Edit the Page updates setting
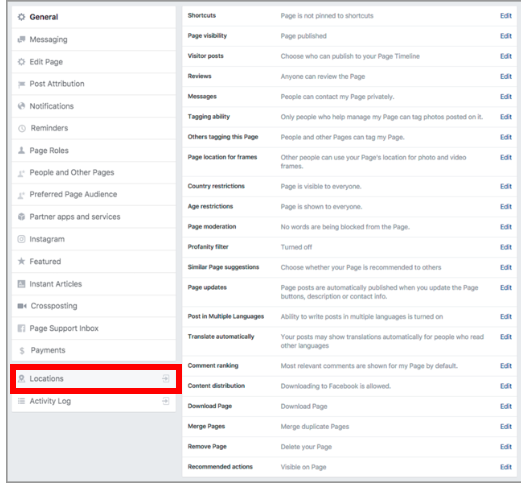 click(506, 288)
